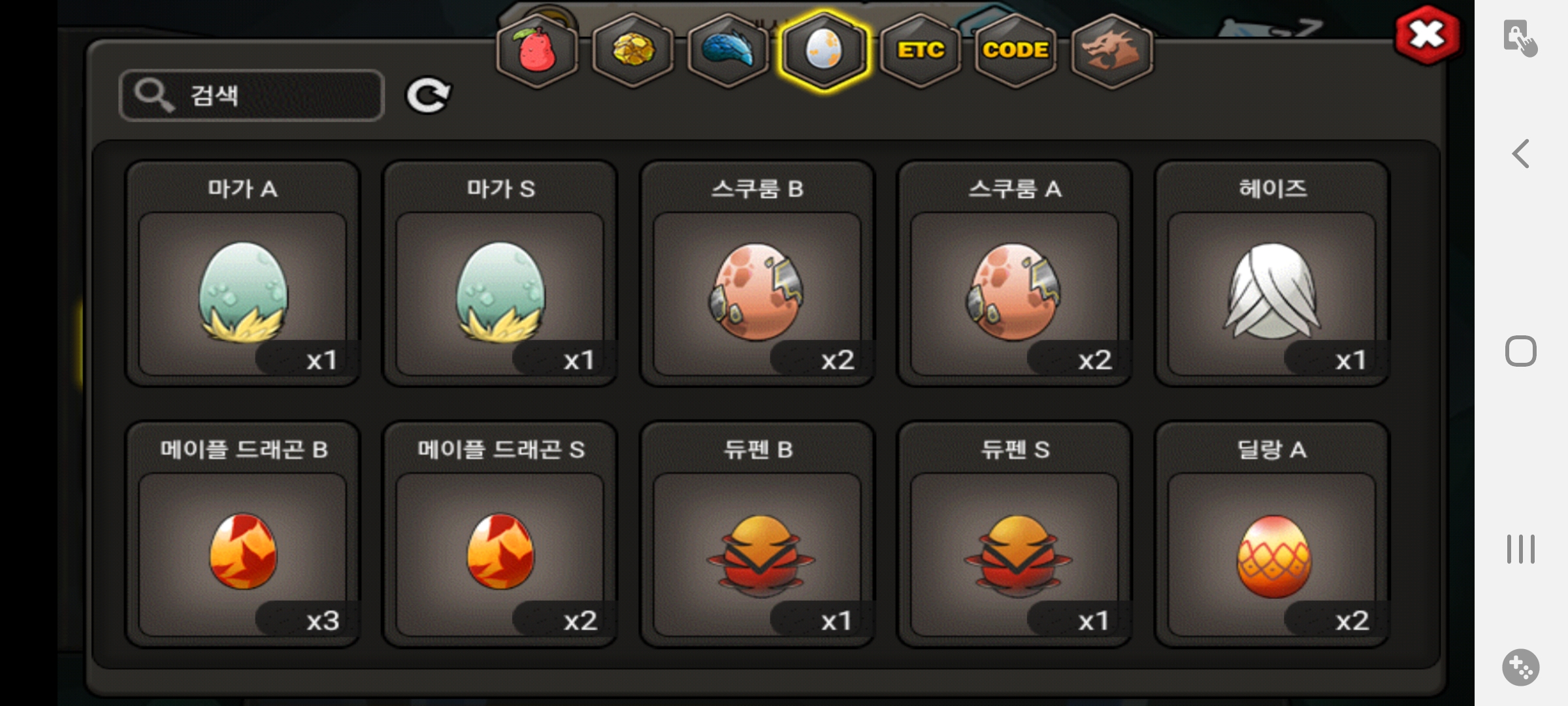Focus the 검색 search field

pos(252,95)
